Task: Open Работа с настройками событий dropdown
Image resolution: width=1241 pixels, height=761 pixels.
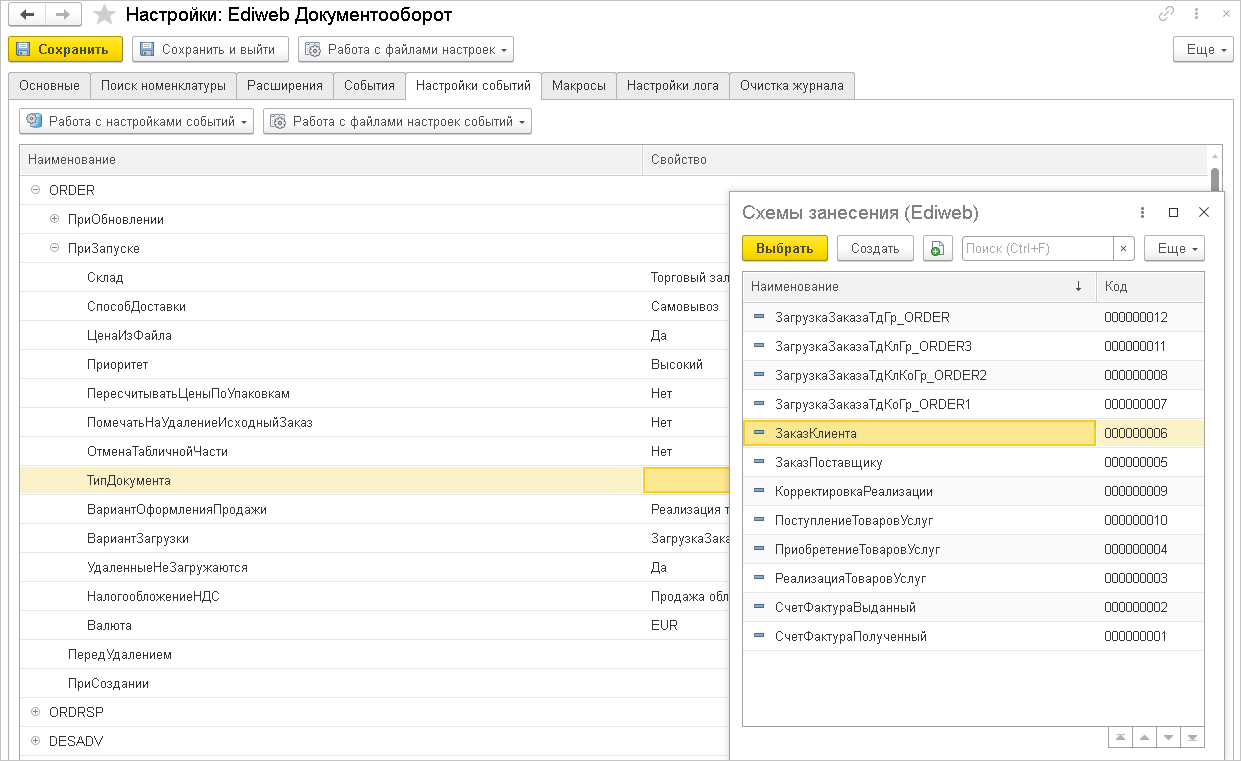Action: pos(137,122)
